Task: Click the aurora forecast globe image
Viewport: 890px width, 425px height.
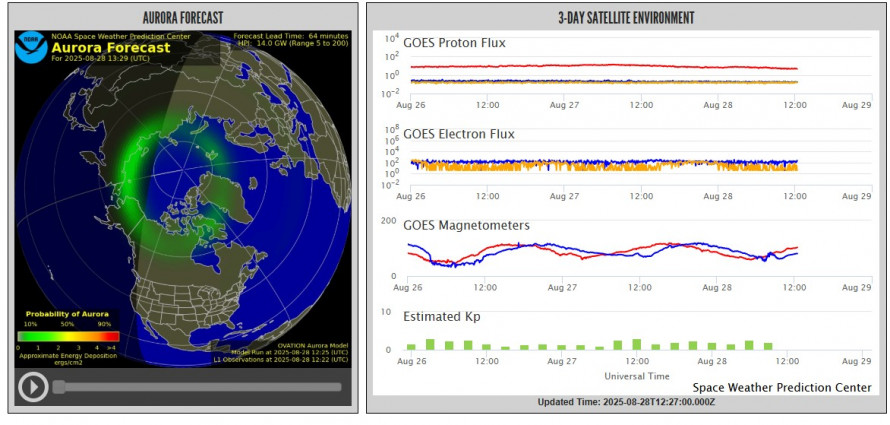Action: click(183, 199)
